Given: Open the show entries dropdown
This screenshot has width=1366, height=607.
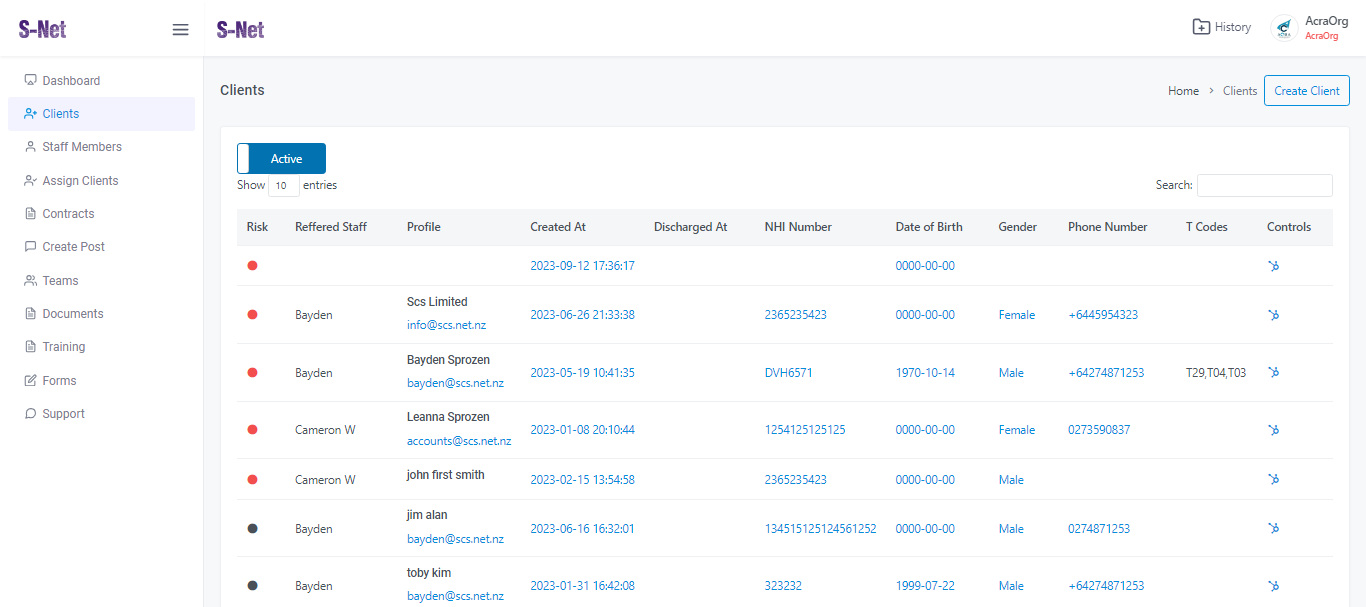Looking at the screenshot, I should pos(283,186).
